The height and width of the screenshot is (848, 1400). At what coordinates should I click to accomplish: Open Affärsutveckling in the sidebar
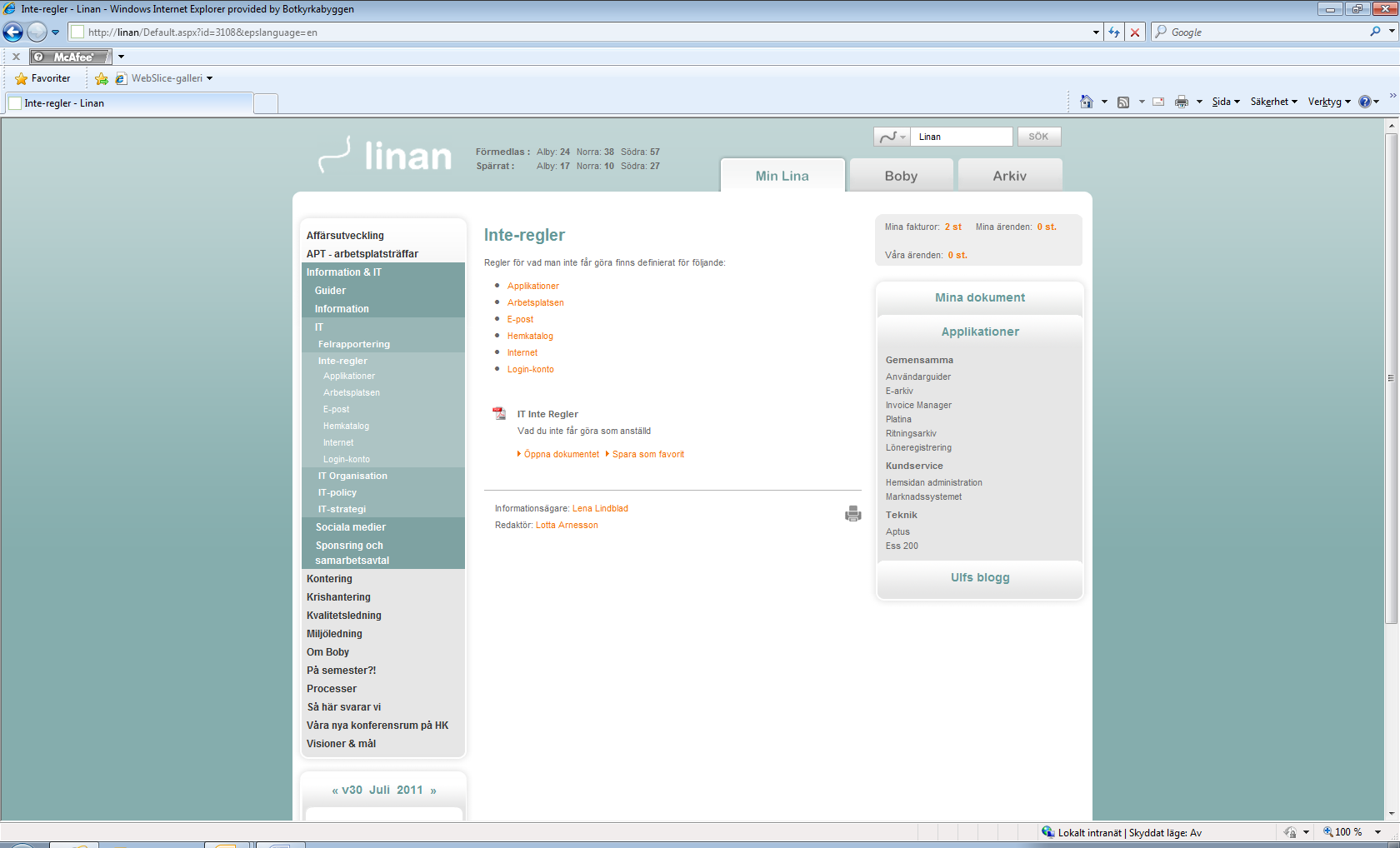(345, 236)
